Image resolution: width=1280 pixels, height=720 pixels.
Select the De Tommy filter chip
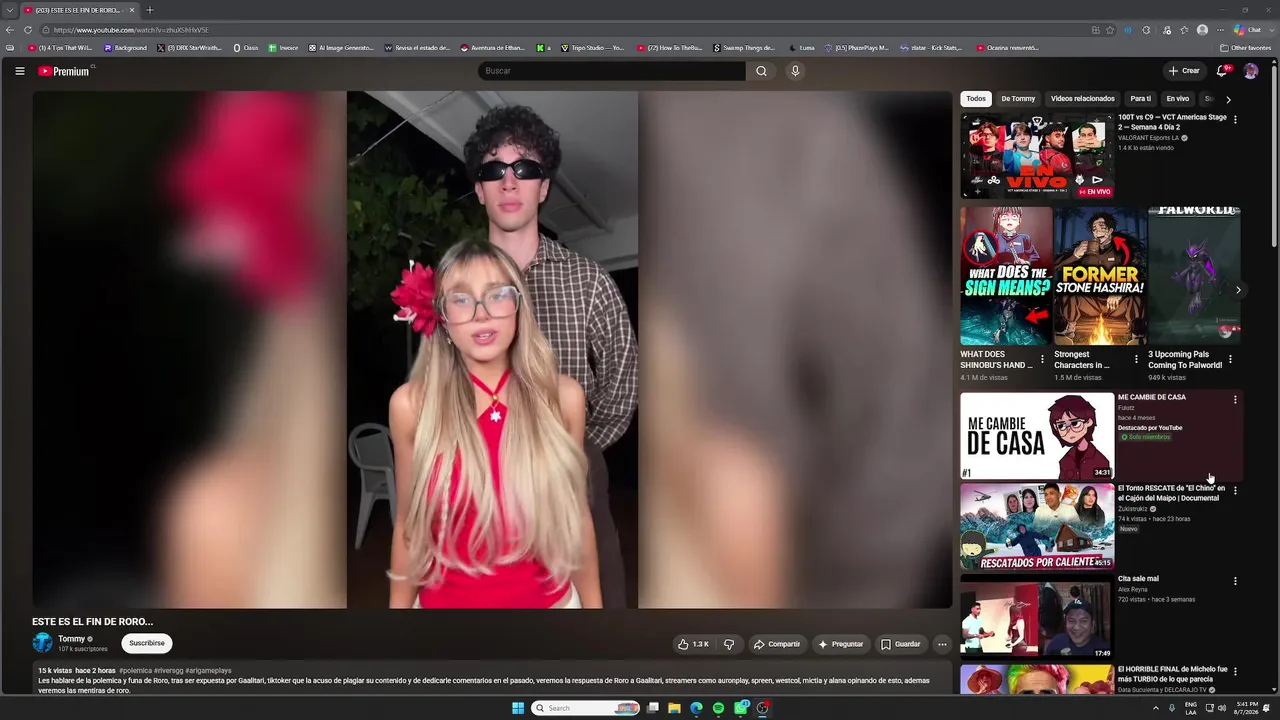pos(1018,99)
